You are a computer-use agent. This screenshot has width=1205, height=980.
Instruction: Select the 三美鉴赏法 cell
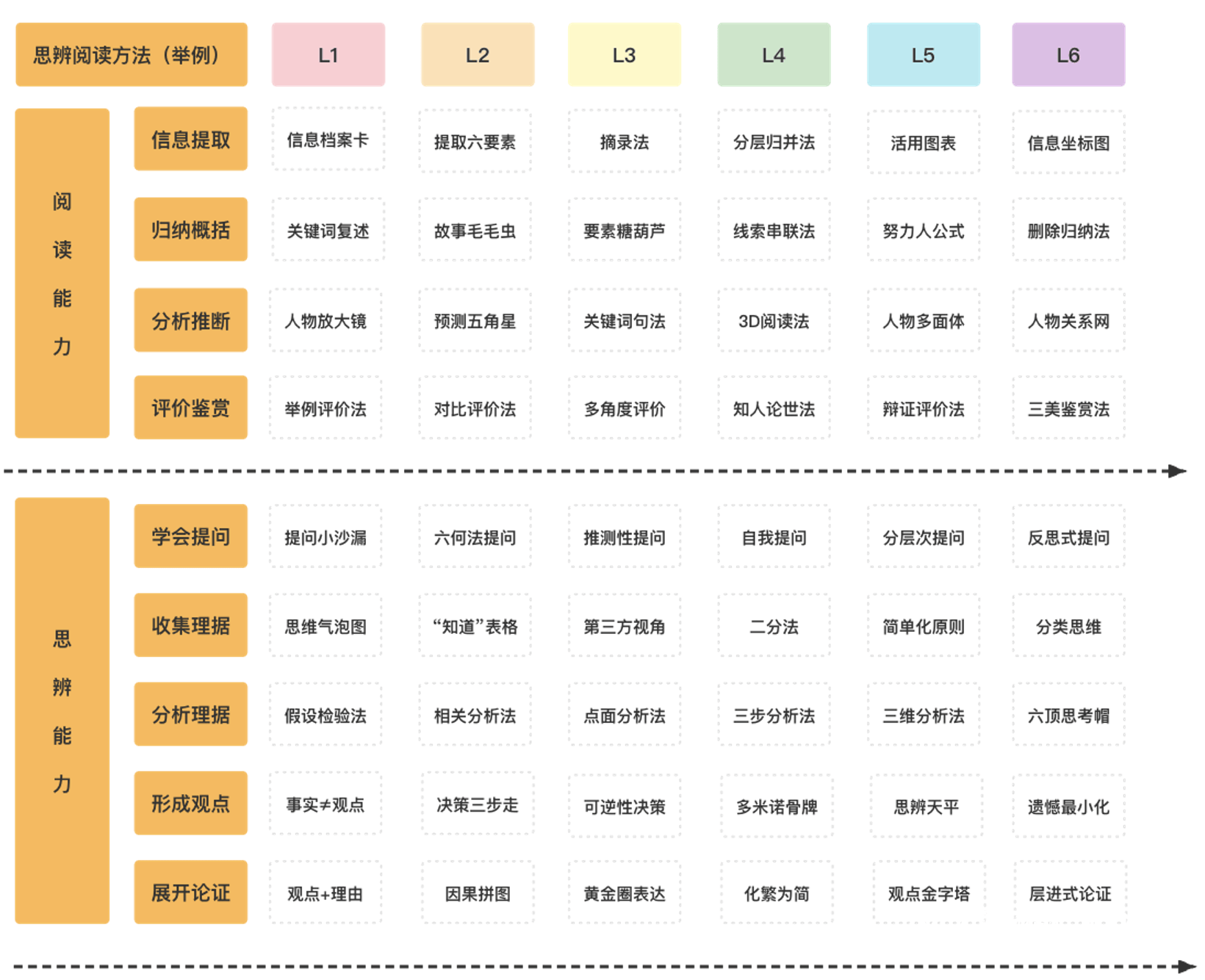tap(1068, 408)
